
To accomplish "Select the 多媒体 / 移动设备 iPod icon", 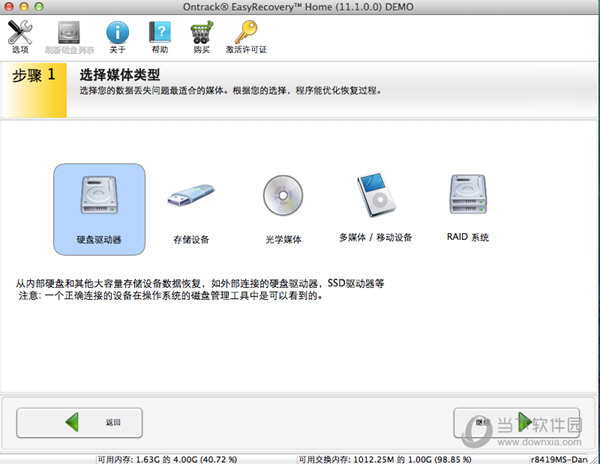I will [x=375, y=207].
